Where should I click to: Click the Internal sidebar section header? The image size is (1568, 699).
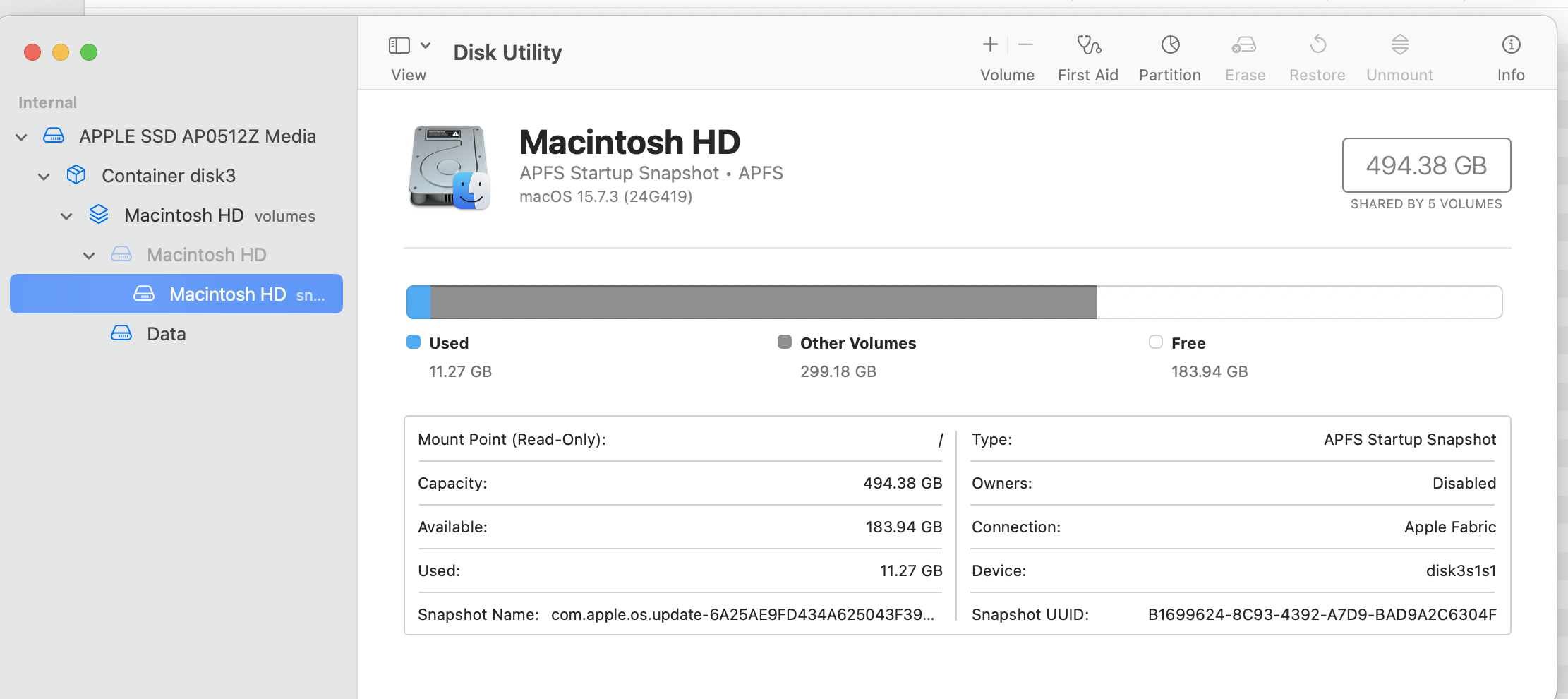(47, 103)
